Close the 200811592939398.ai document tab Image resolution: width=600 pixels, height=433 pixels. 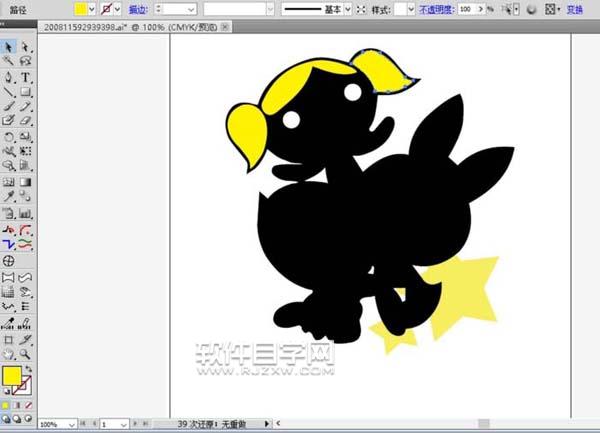click(226, 27)
